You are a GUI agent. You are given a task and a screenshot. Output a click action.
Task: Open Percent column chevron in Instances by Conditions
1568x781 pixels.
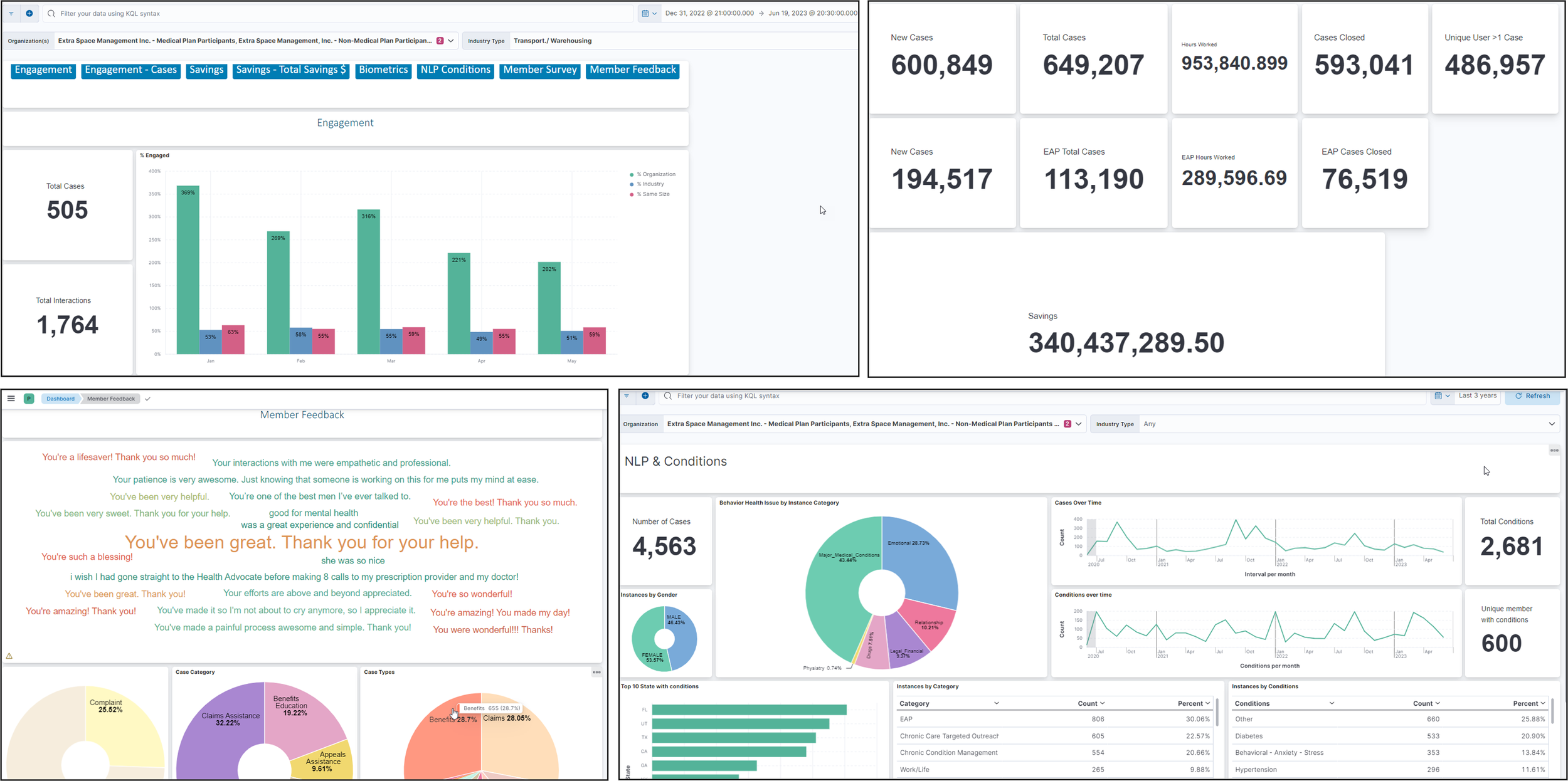pos(1543,703)
